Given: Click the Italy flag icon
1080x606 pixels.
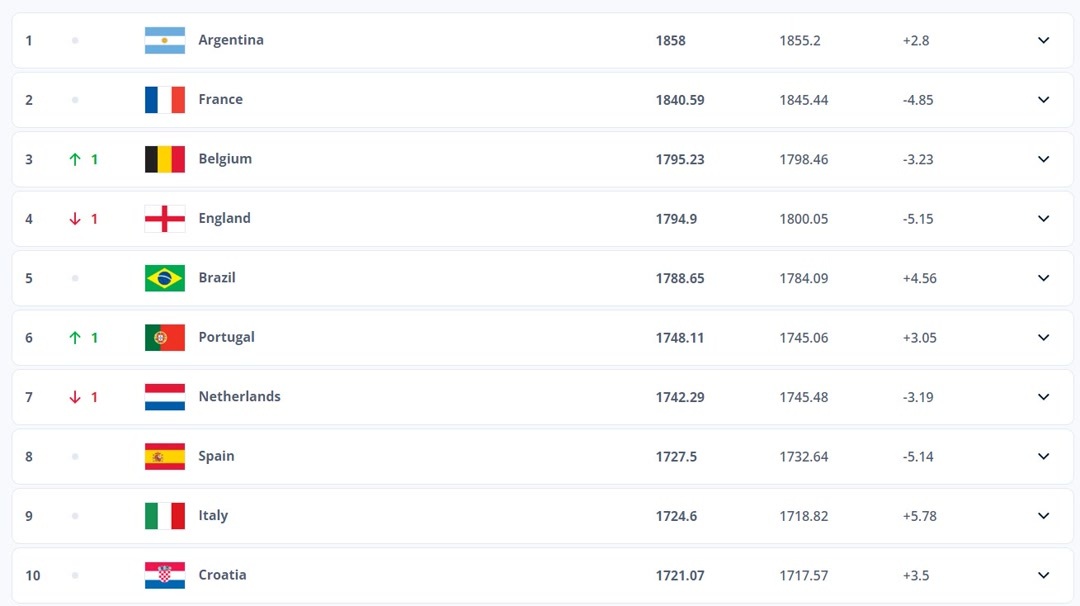Looking at the screenshot, I should tap(165, 516).
